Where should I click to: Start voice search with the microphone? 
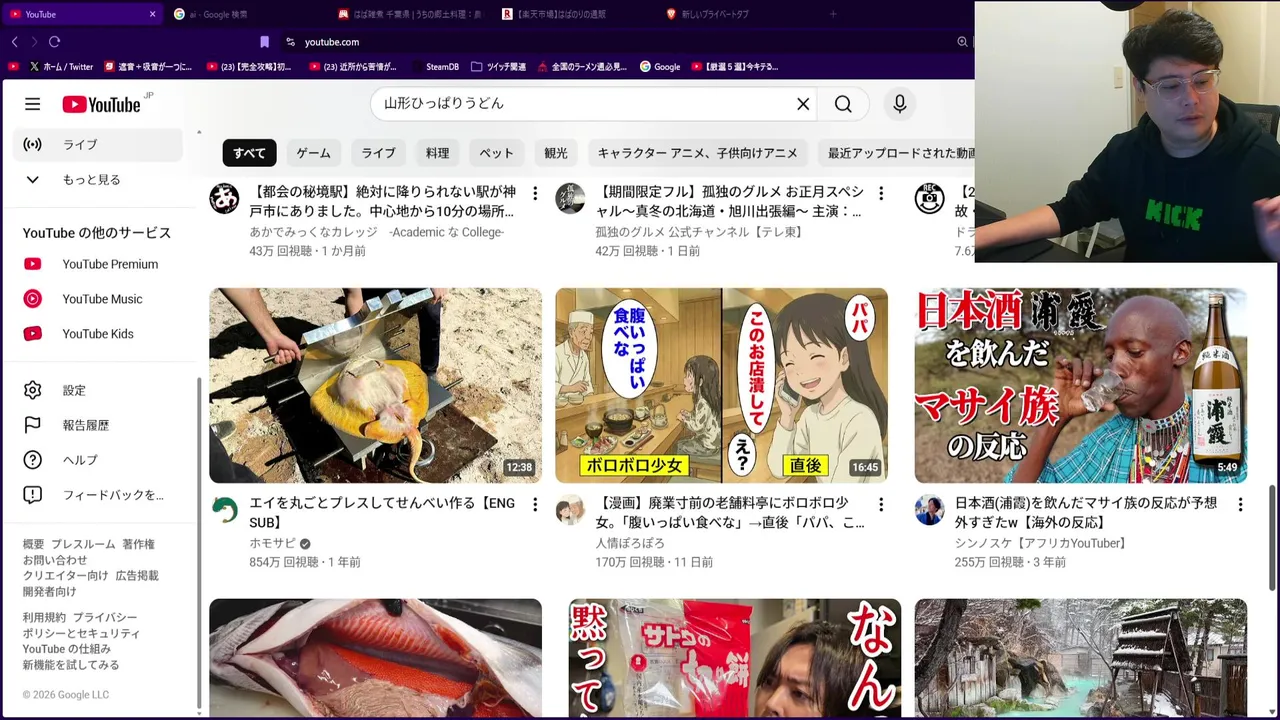pyautogui.click(x=899, y=104)
